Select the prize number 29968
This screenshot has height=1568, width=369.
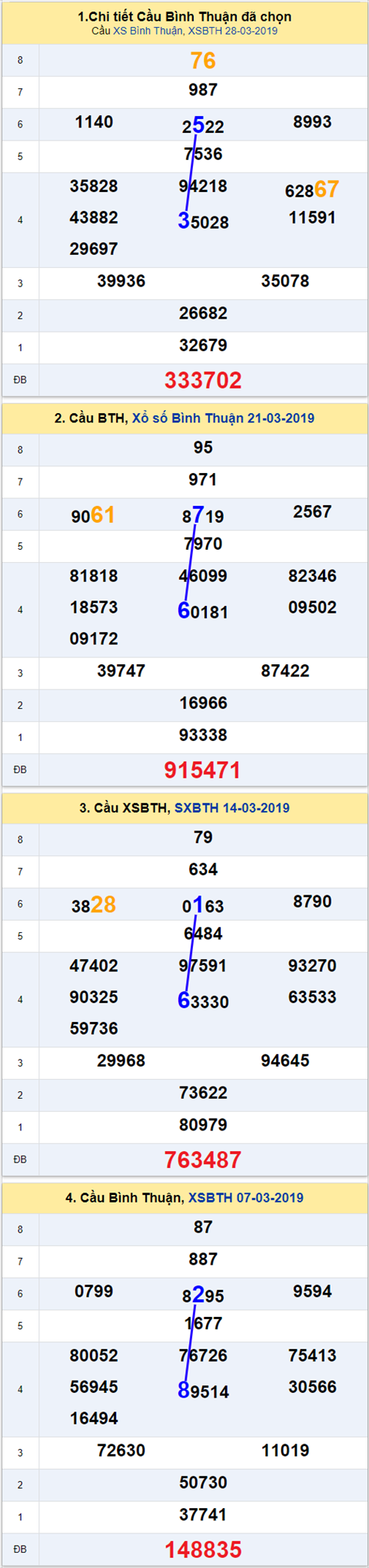point(121,1061)
